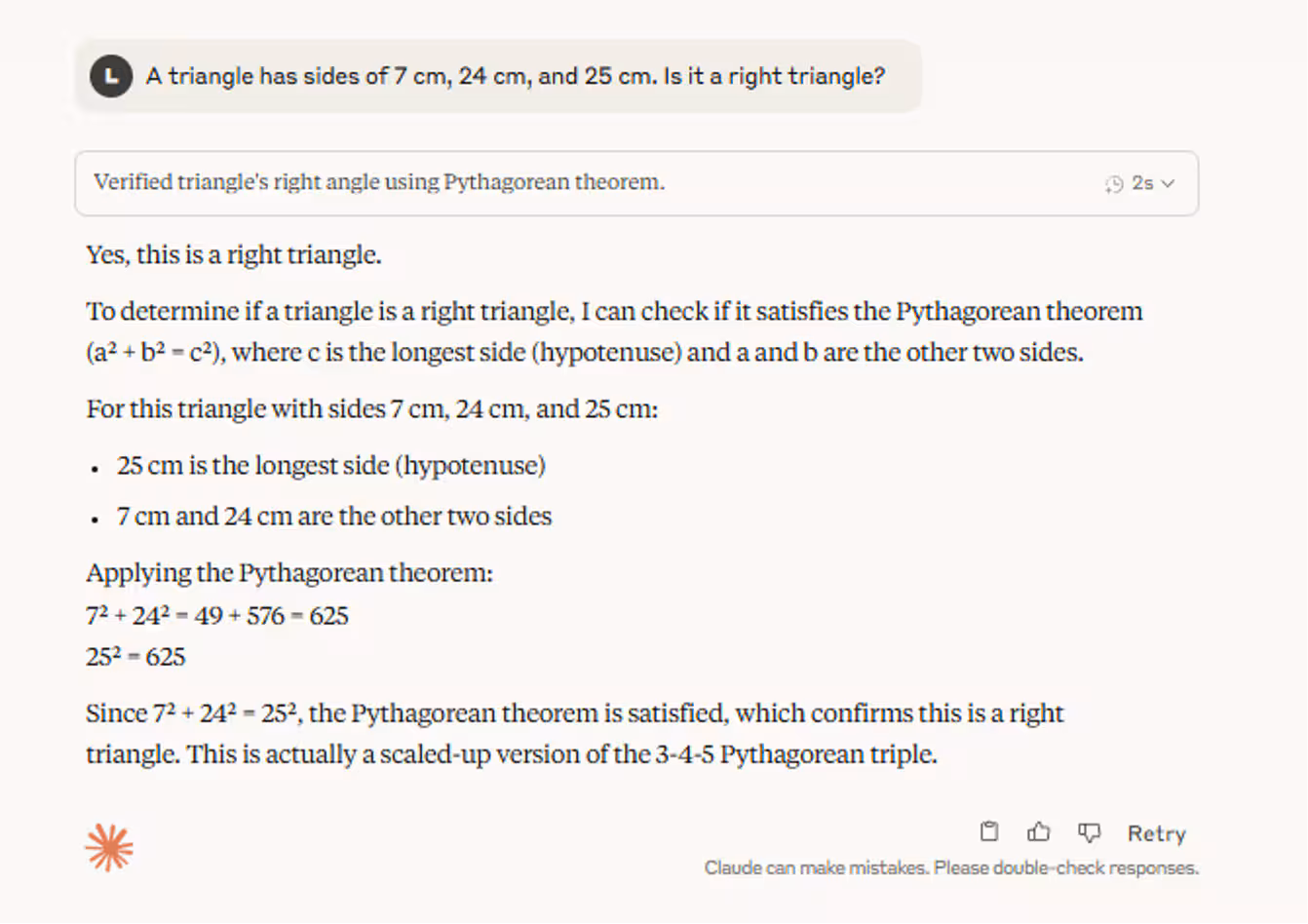Copy the response with the clipboard icon
Viewport: 1308px width, 924px height.
pyautogui.click(x=988, y=831)
